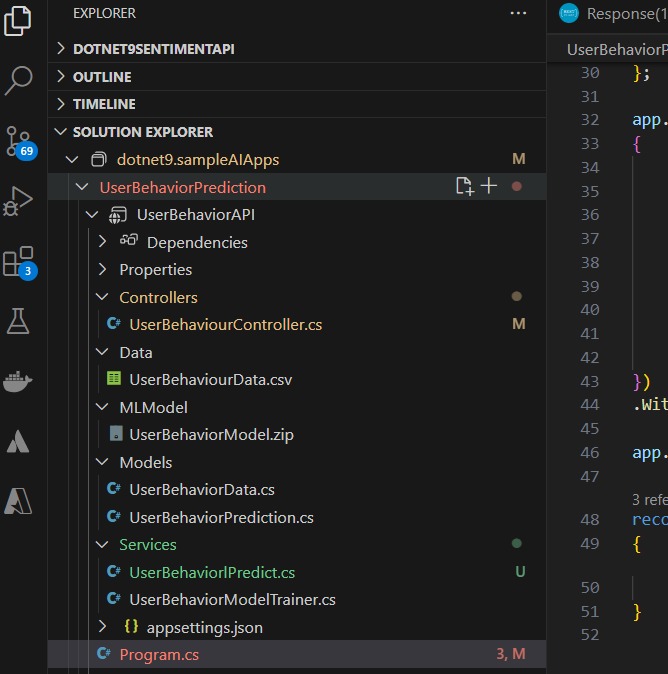Click the 'Controllers' folder label

pos(158,297)
